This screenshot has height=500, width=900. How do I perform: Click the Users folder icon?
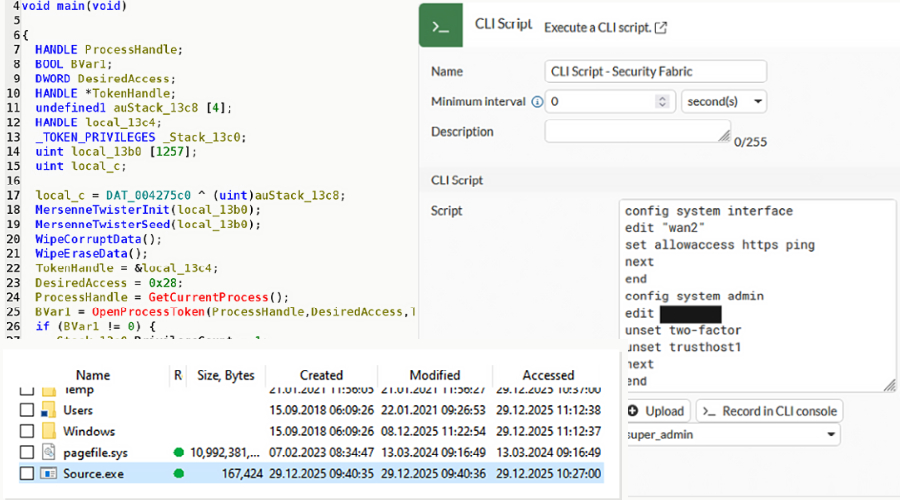[48, 410]
